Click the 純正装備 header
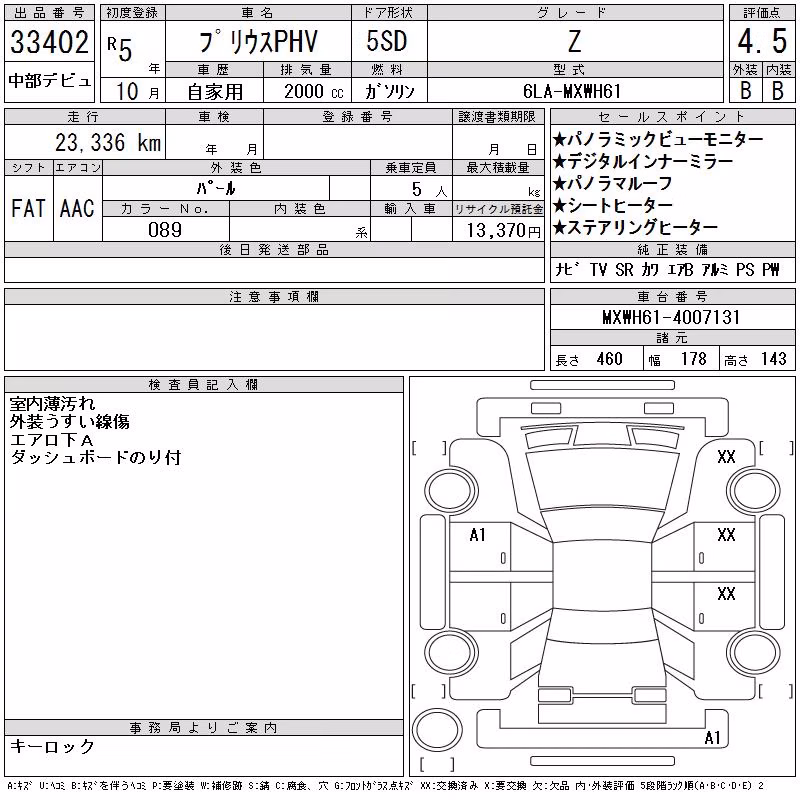The height and width of the screenshot is (800, 800). pos(672,249)
